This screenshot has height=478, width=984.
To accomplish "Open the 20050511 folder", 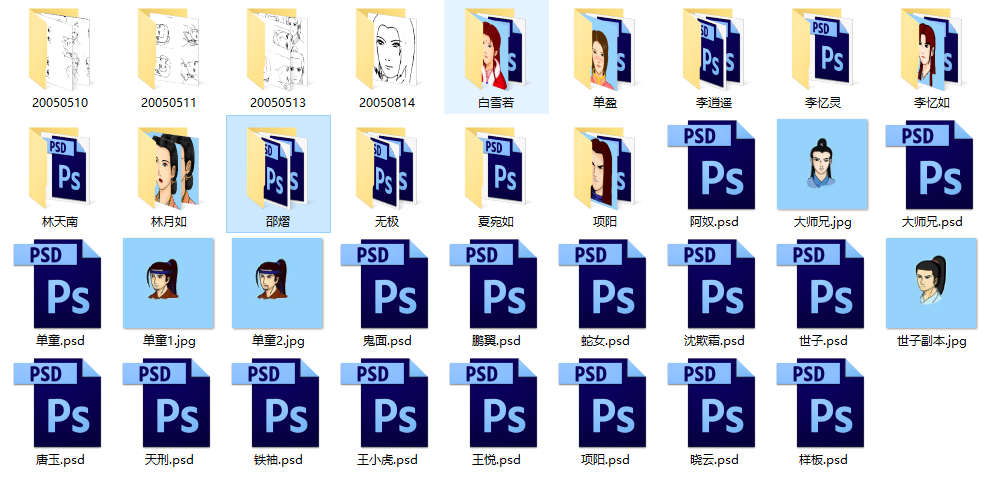I will tap(169, 49).
